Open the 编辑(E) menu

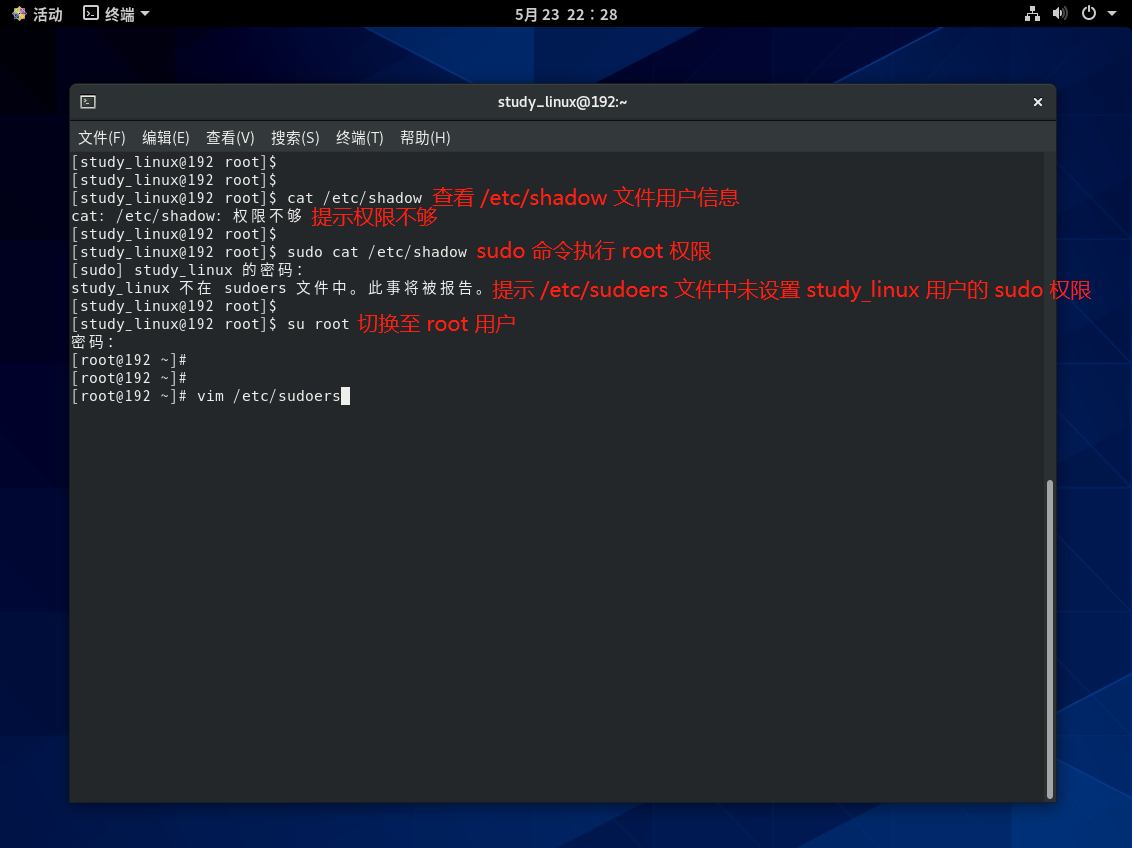166,138
